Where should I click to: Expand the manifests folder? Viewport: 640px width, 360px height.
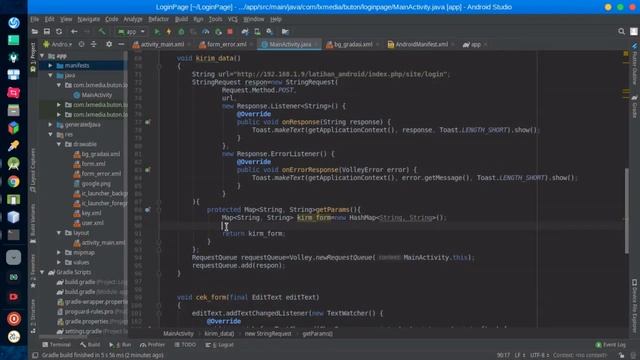click(50, 65)
